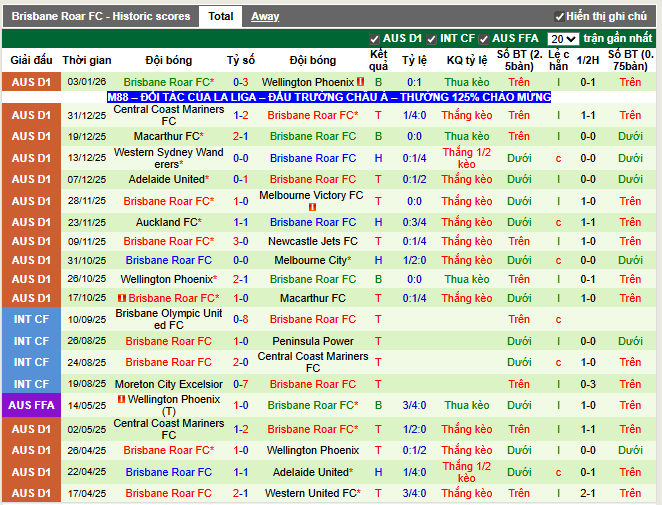Image resolution: width=662 pixels, height=505 pixels.
Task: Click the Thời gian column header
Action: (x=87, y=60)
